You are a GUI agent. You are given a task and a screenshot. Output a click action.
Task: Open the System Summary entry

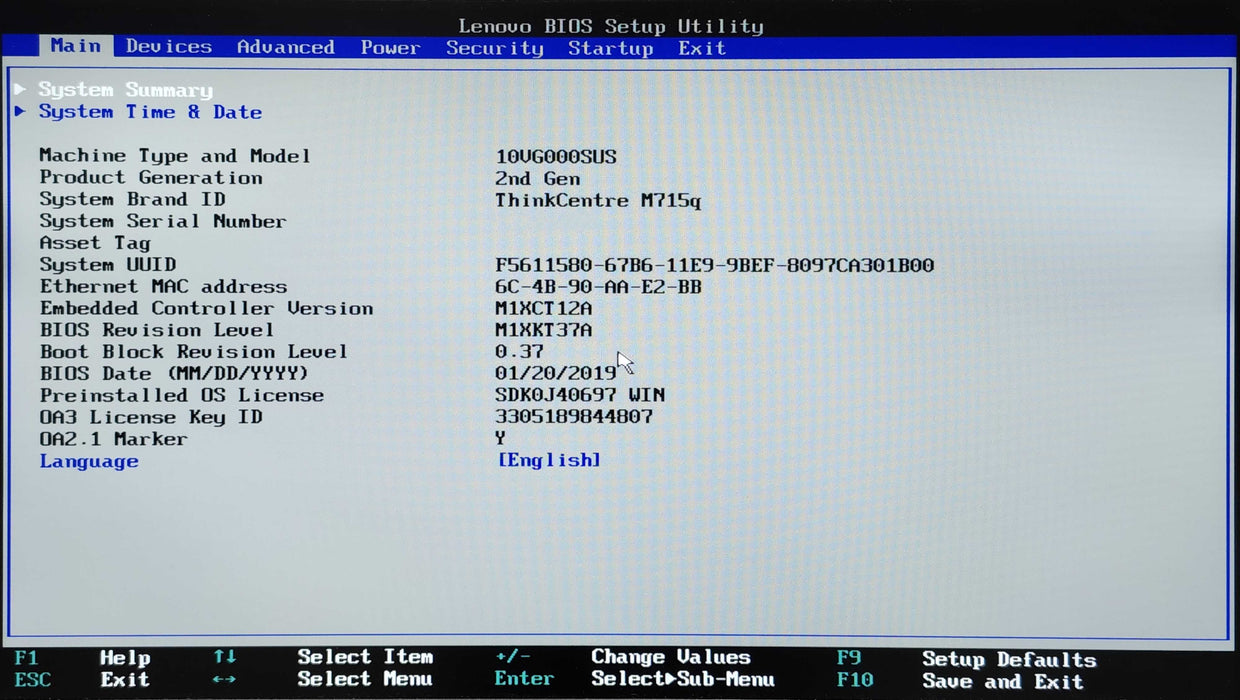click(x=125, y=90)
